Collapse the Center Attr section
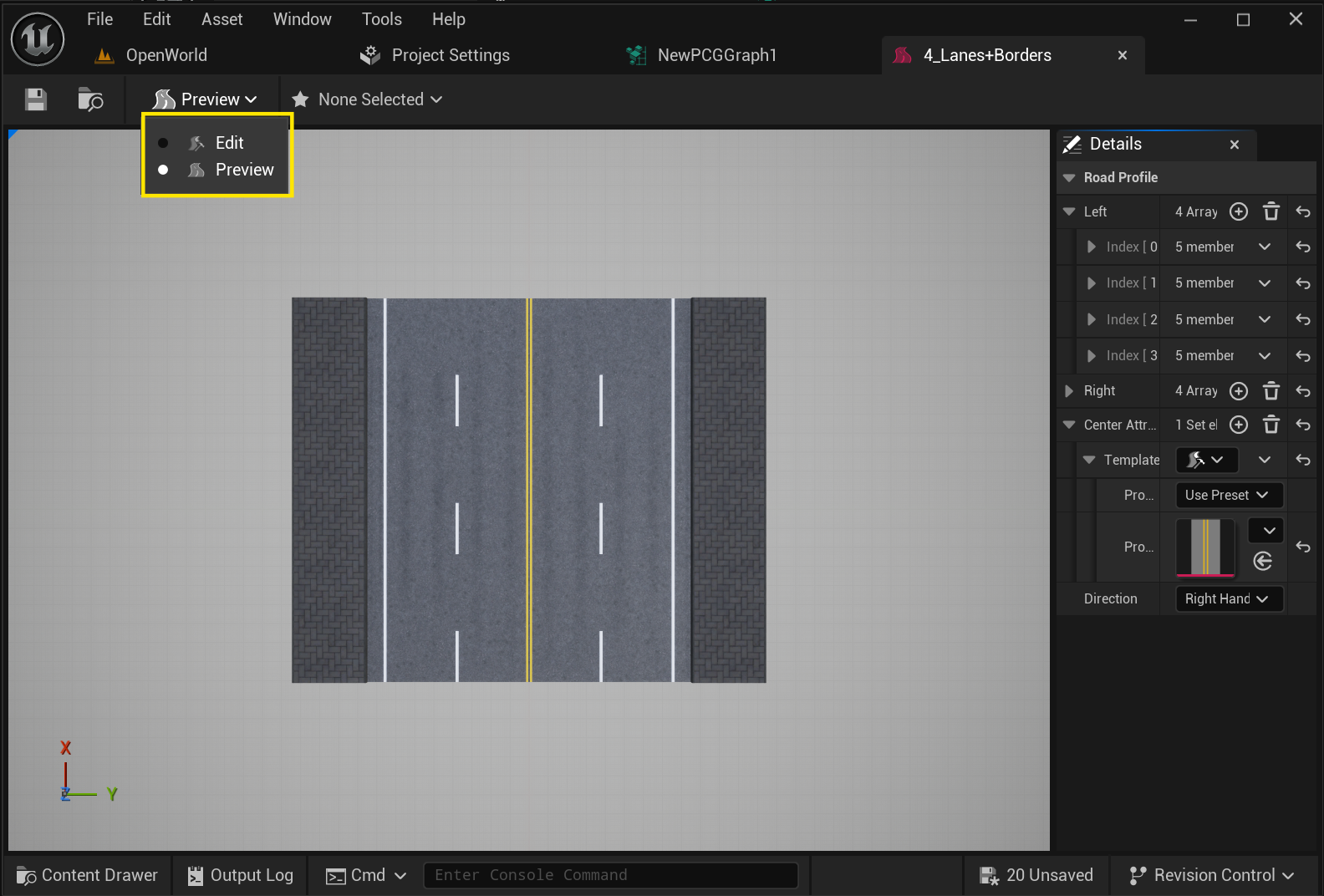Screen dimensions: 1324x896 coord(1069,425)
